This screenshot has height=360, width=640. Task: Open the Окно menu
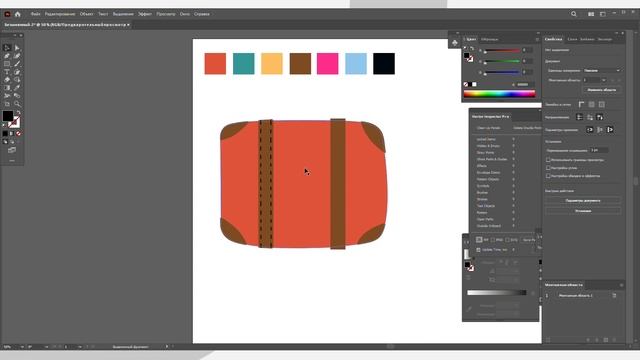[x=185, y=14]
